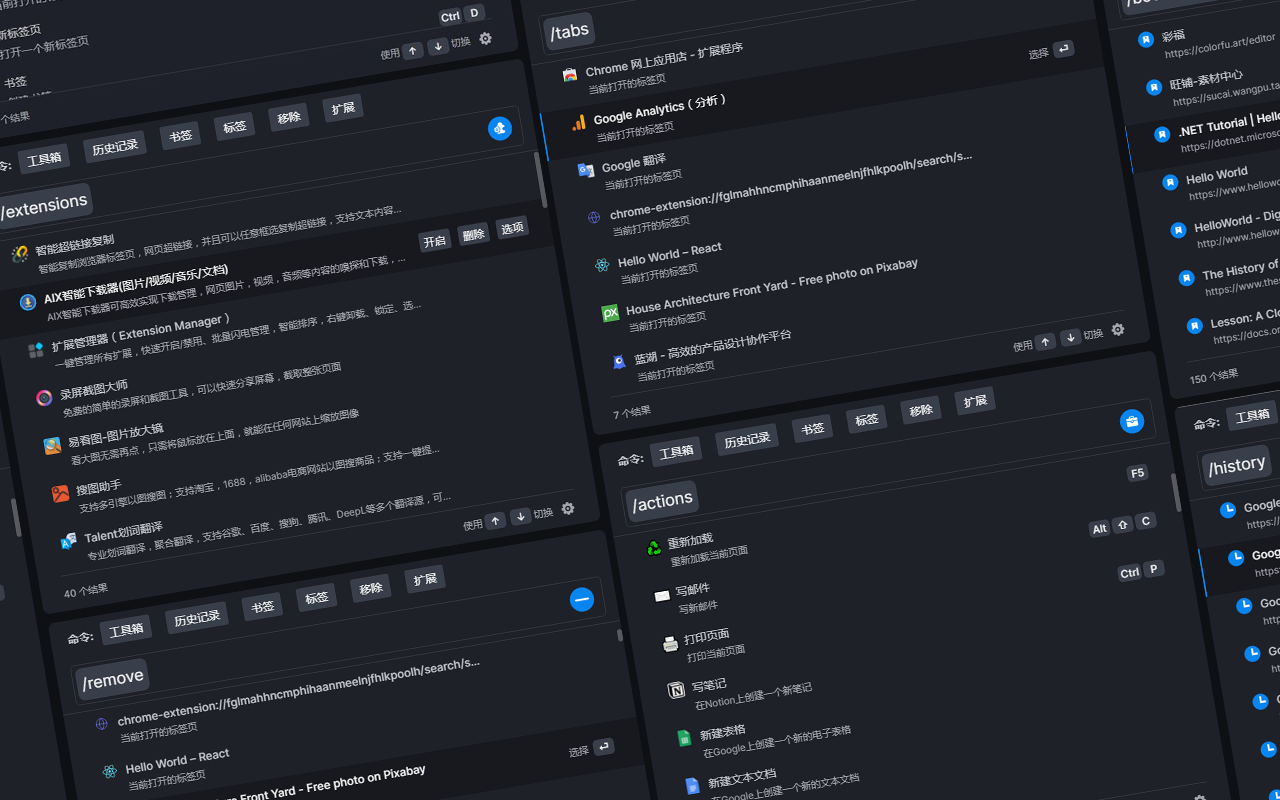
Task: Click the bookmark icon beside Lesson: A Clo
Action: pyautogui.click(x=1194, y=325)
